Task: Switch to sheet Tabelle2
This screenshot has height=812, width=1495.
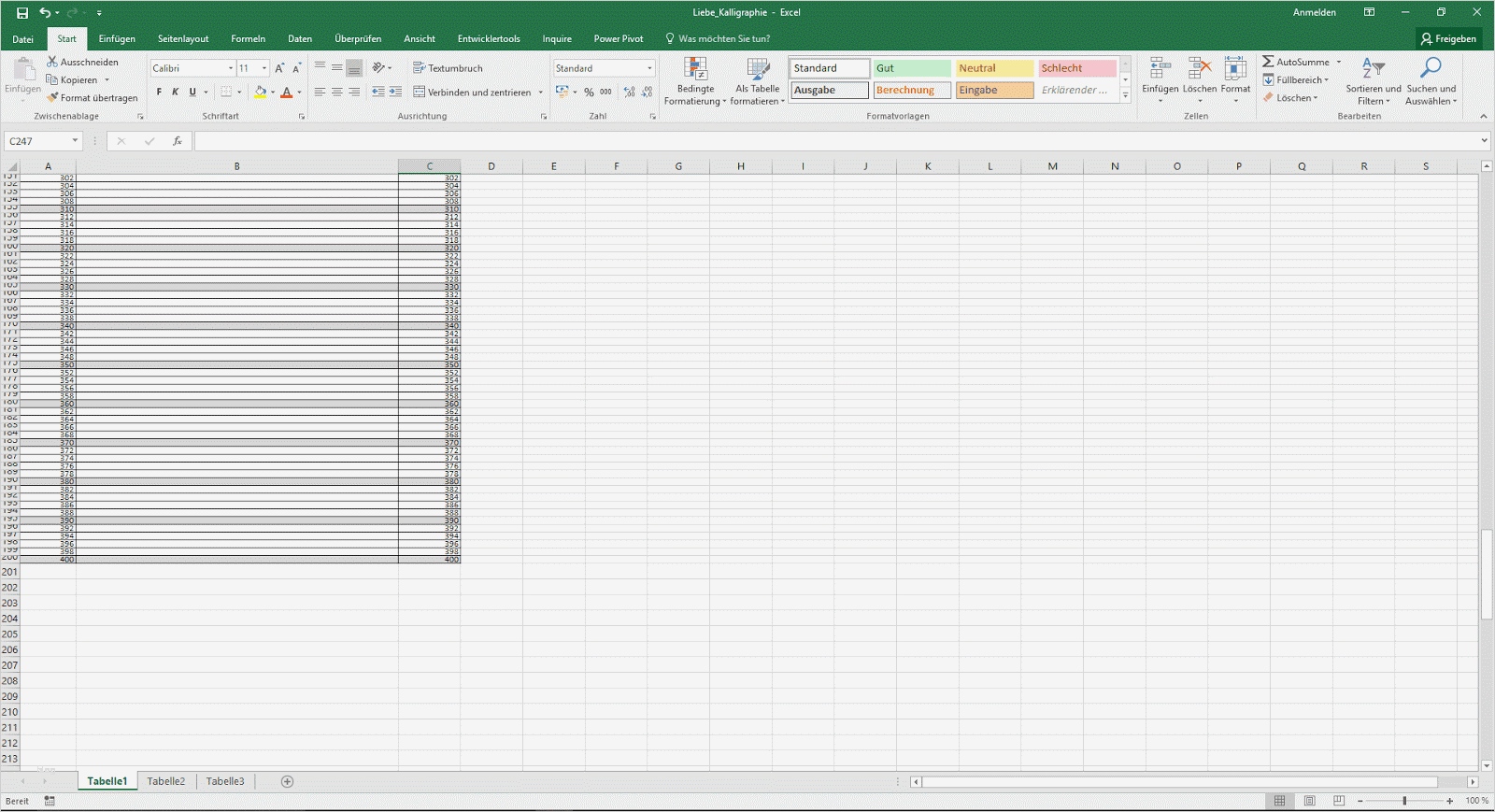Action: point(166,781)
